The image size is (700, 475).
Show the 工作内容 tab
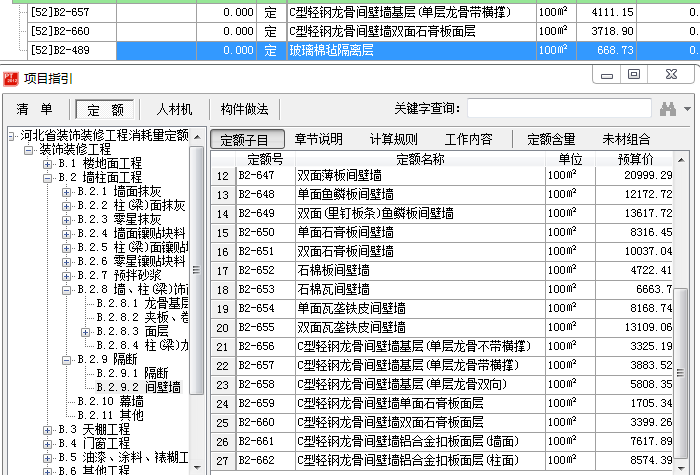click(469, 139)
